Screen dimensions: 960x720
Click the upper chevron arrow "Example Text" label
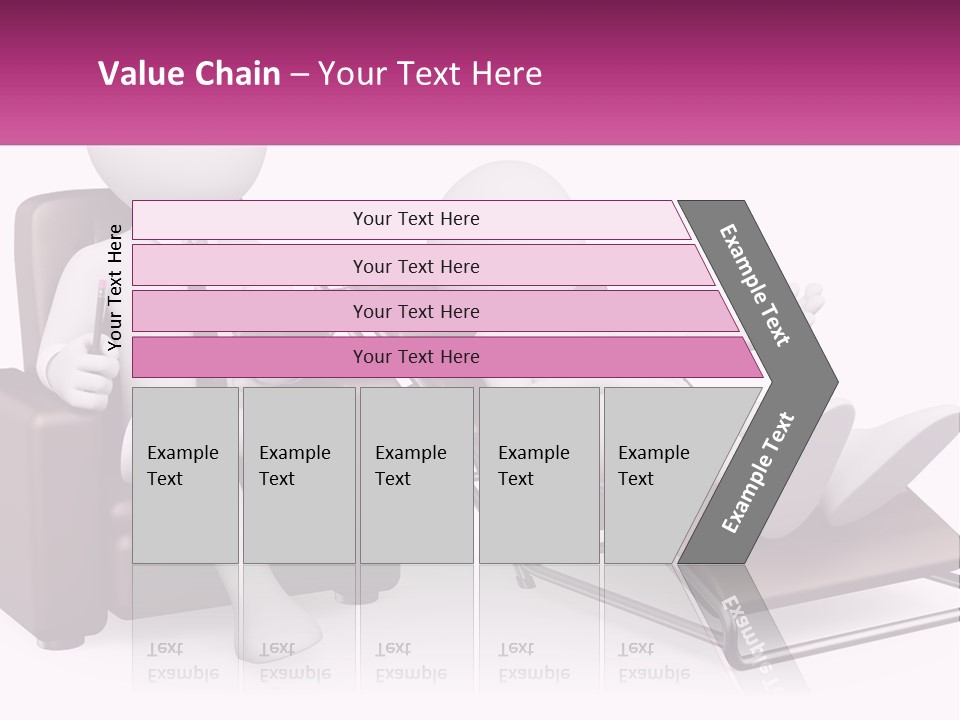(755, 285)
